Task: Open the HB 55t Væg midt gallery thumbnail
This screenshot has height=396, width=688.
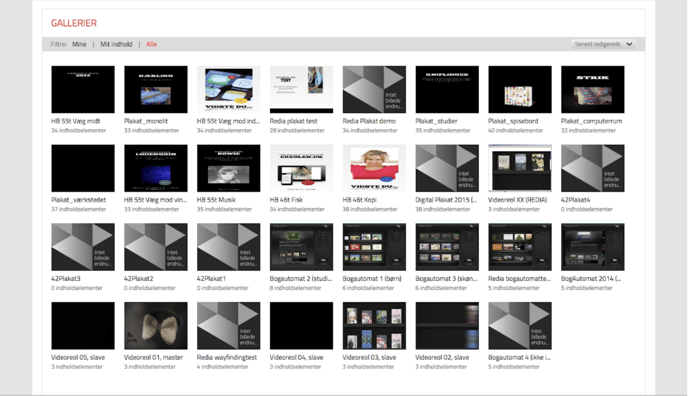Action: click(83, 89)
